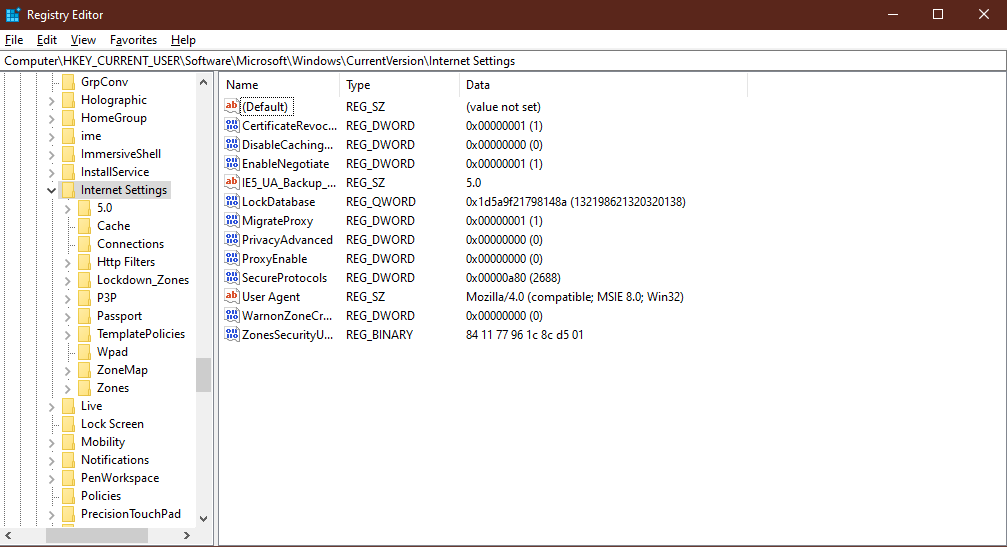
Task: Click the folder icon of ZoneMap subkey
Action: pyautogui.click(x=84, y=369)
